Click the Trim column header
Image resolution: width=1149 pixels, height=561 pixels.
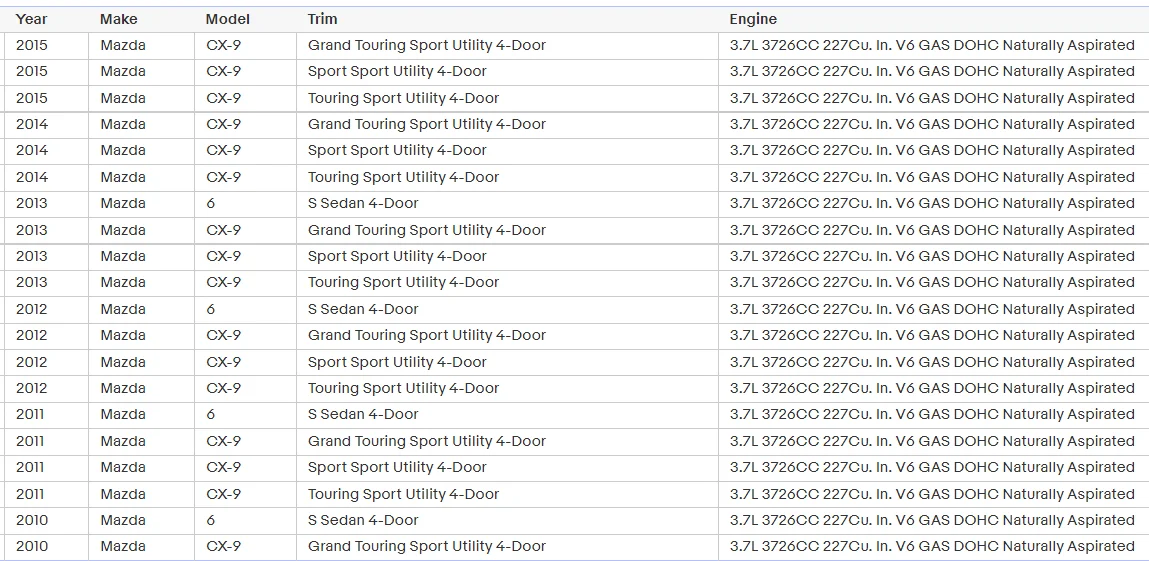point(322,19)
